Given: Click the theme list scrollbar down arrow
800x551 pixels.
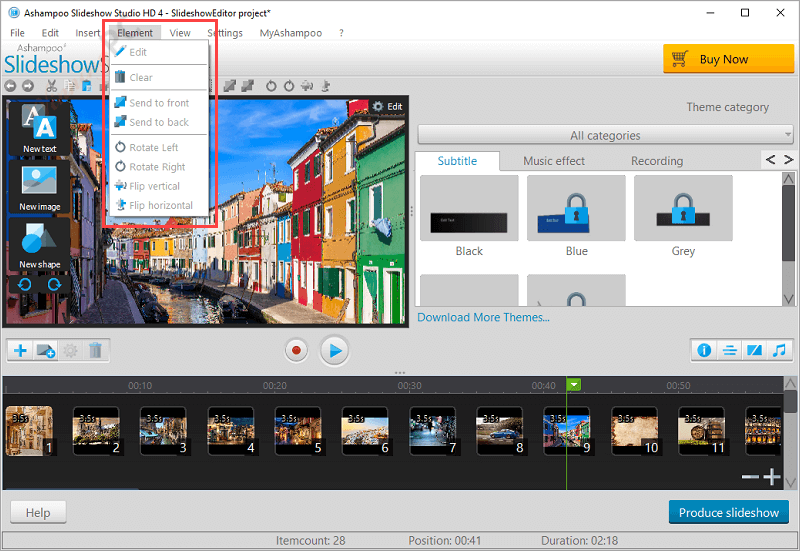Looking at the screenshot, I should coord(789,298).
